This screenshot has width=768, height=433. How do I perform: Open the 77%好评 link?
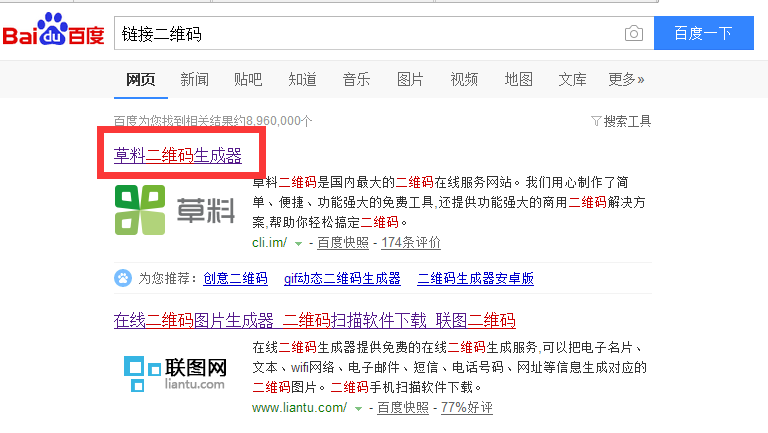click(466, 408)
